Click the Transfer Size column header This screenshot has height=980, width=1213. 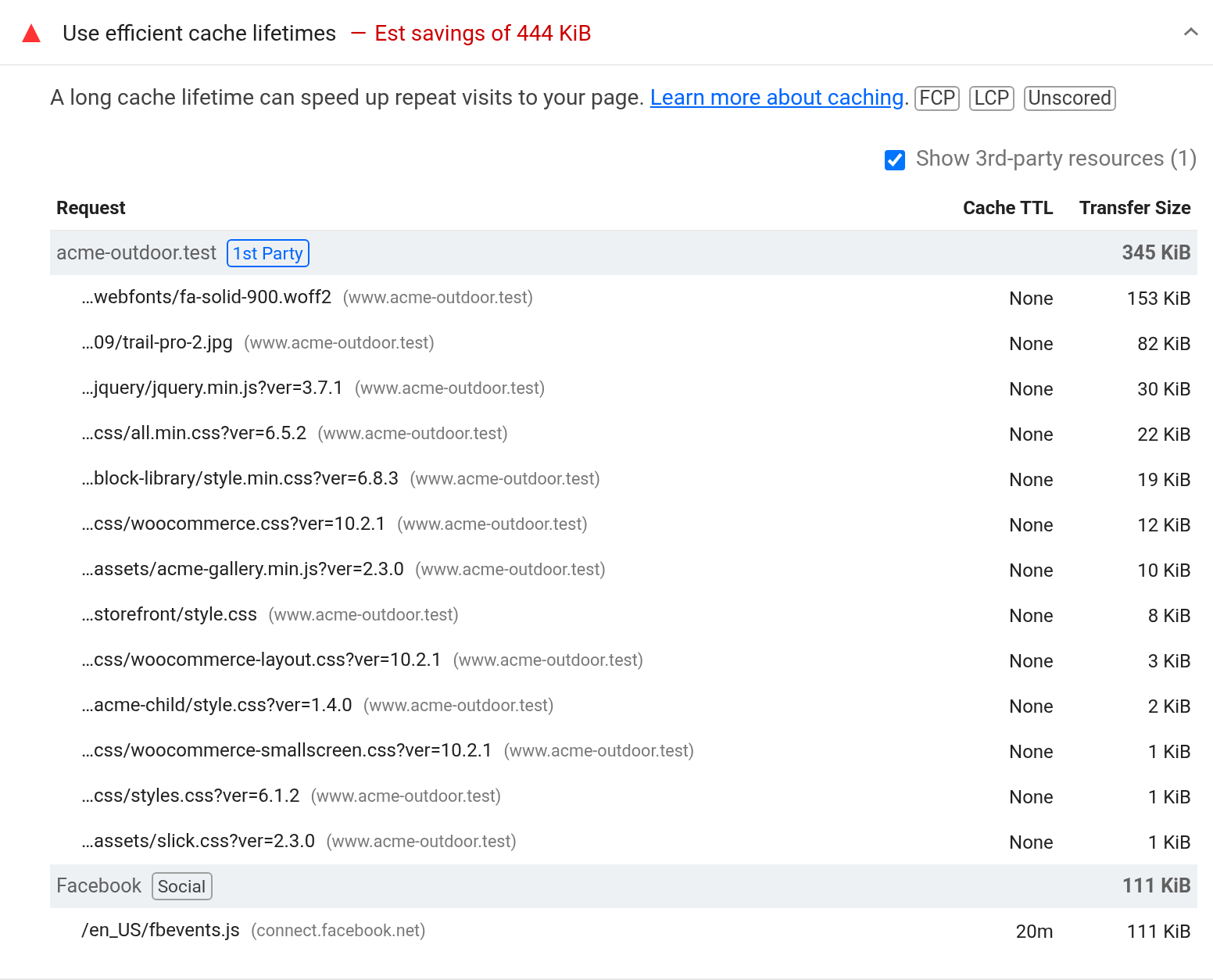1135,208
